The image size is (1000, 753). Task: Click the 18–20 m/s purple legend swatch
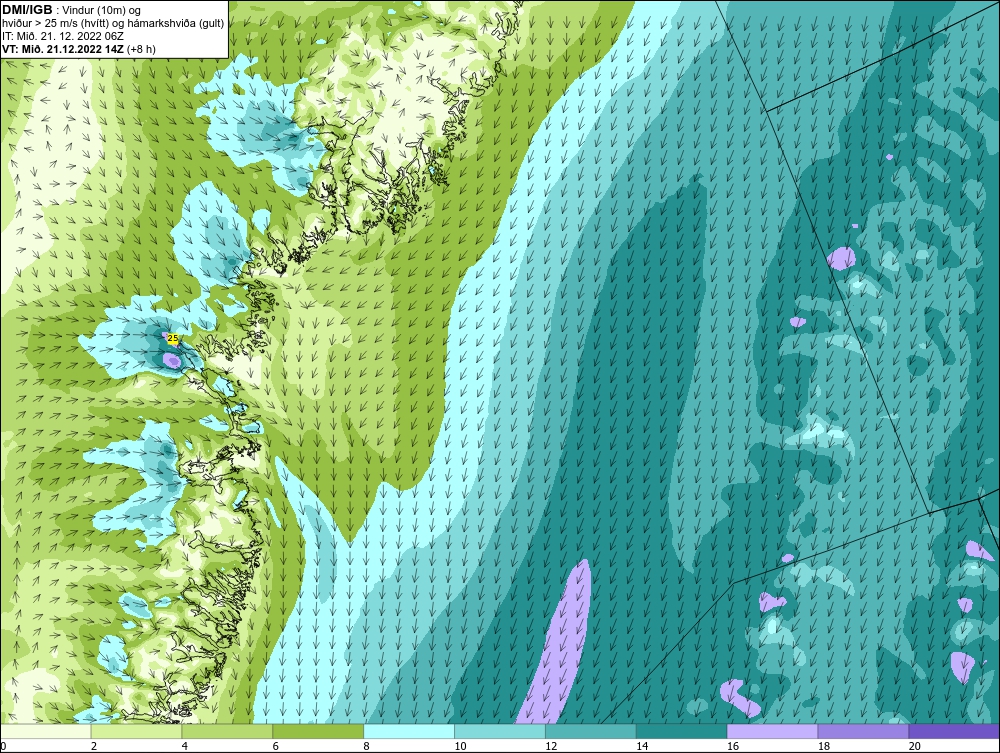[x=864, y=731]
